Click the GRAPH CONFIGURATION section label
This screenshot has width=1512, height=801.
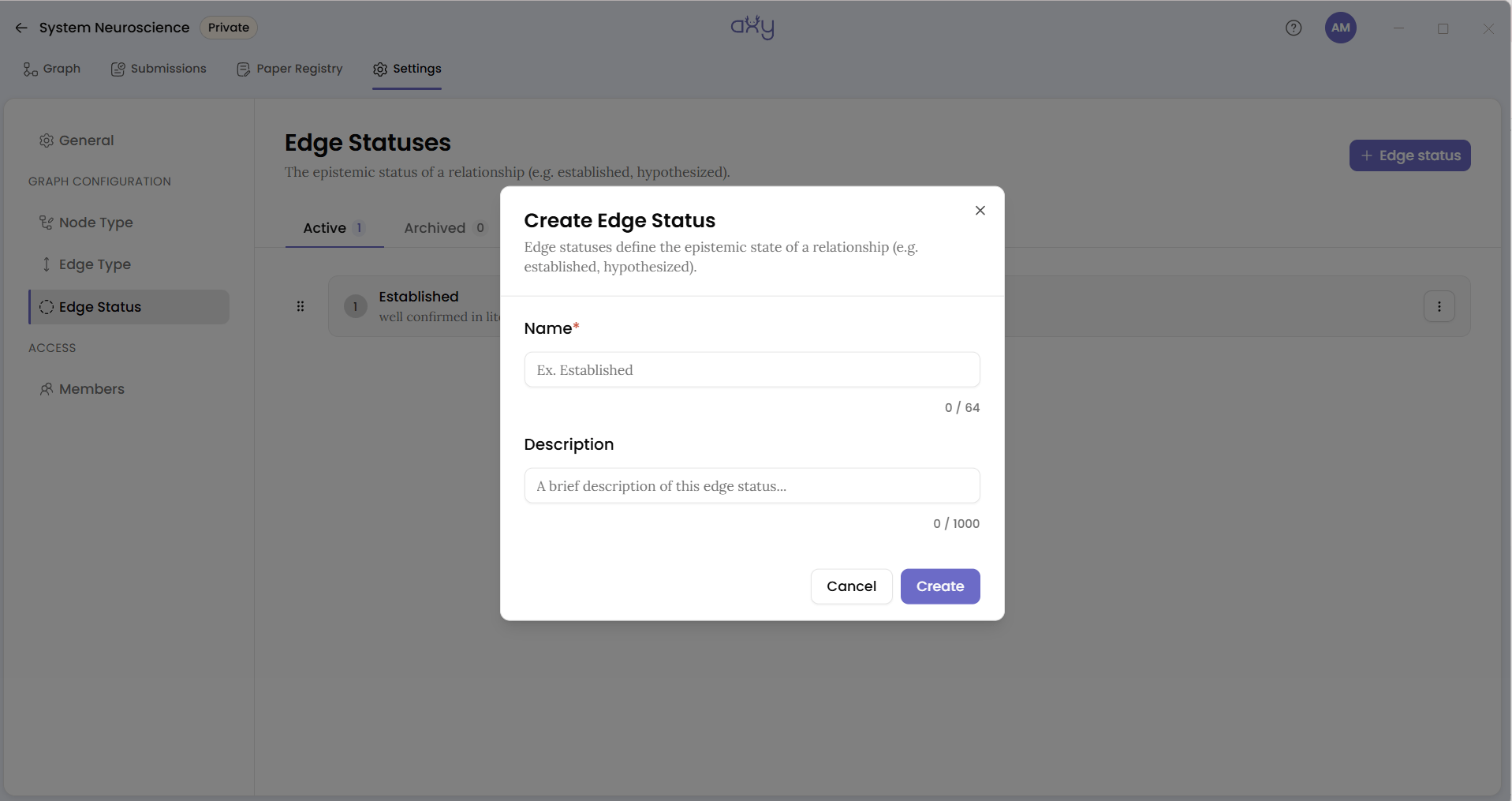(99, 182)
